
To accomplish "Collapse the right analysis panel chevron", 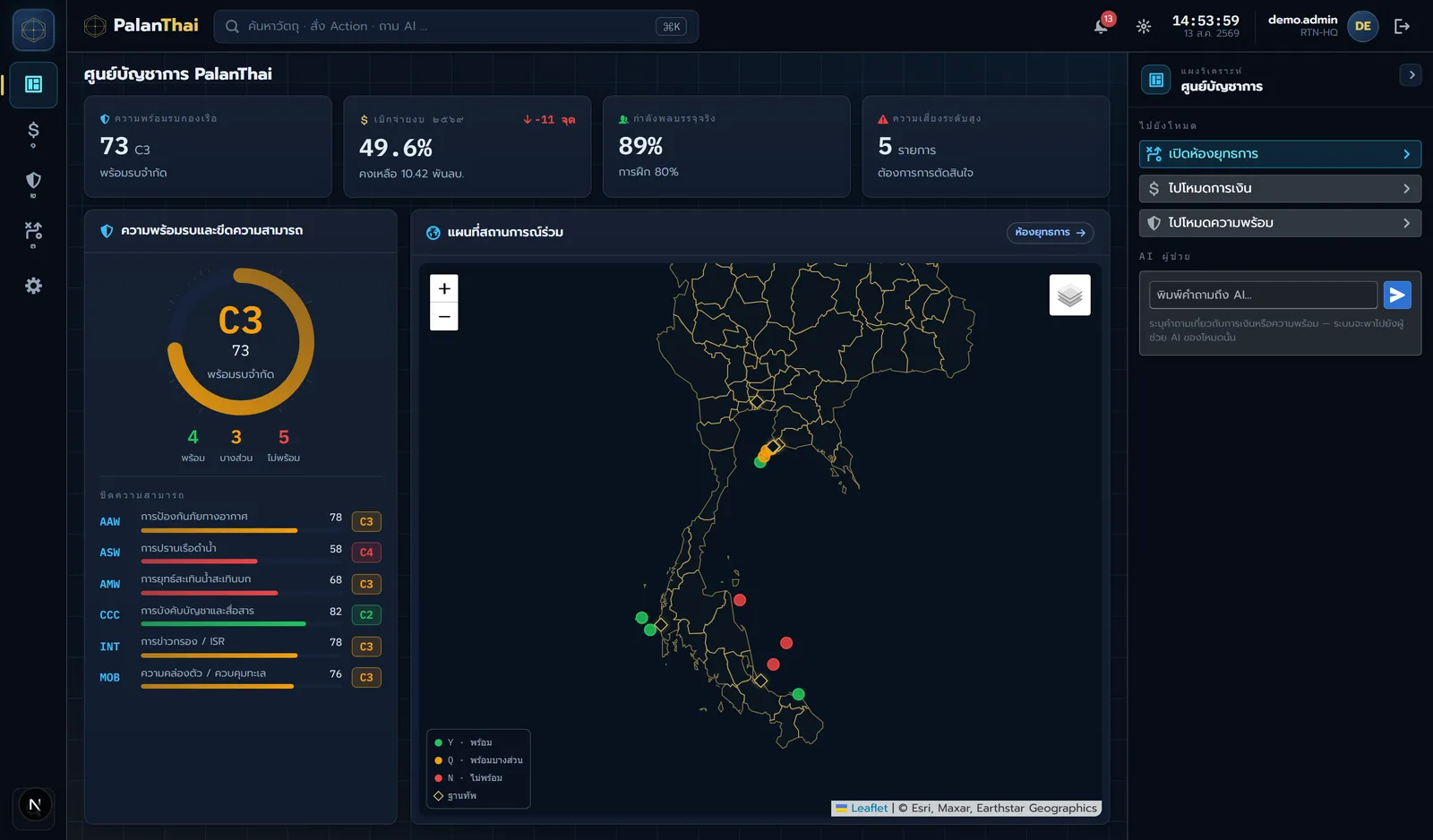I will click(x=1411, y=75).
